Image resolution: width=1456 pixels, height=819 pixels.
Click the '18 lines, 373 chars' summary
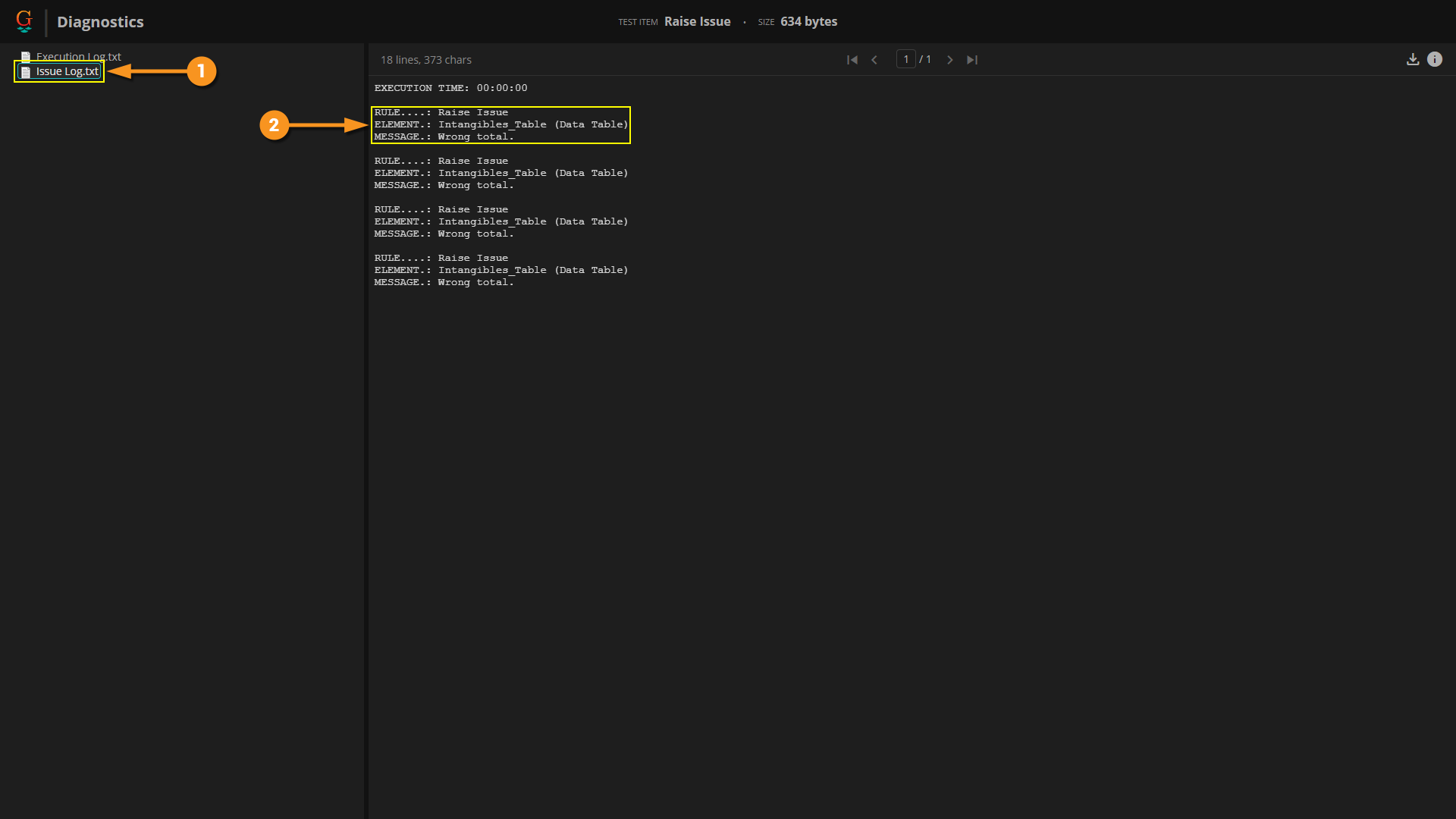[x=425, y=60]
